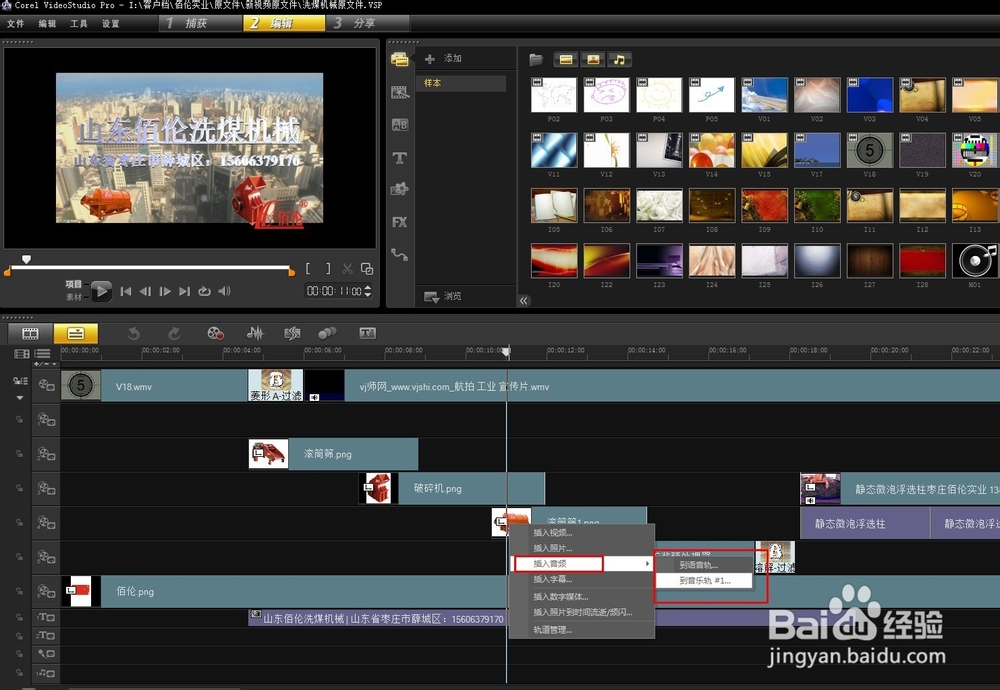
Task: Click the 添加 add folder button
Action: pyautogui.click(x=443, y=59)
